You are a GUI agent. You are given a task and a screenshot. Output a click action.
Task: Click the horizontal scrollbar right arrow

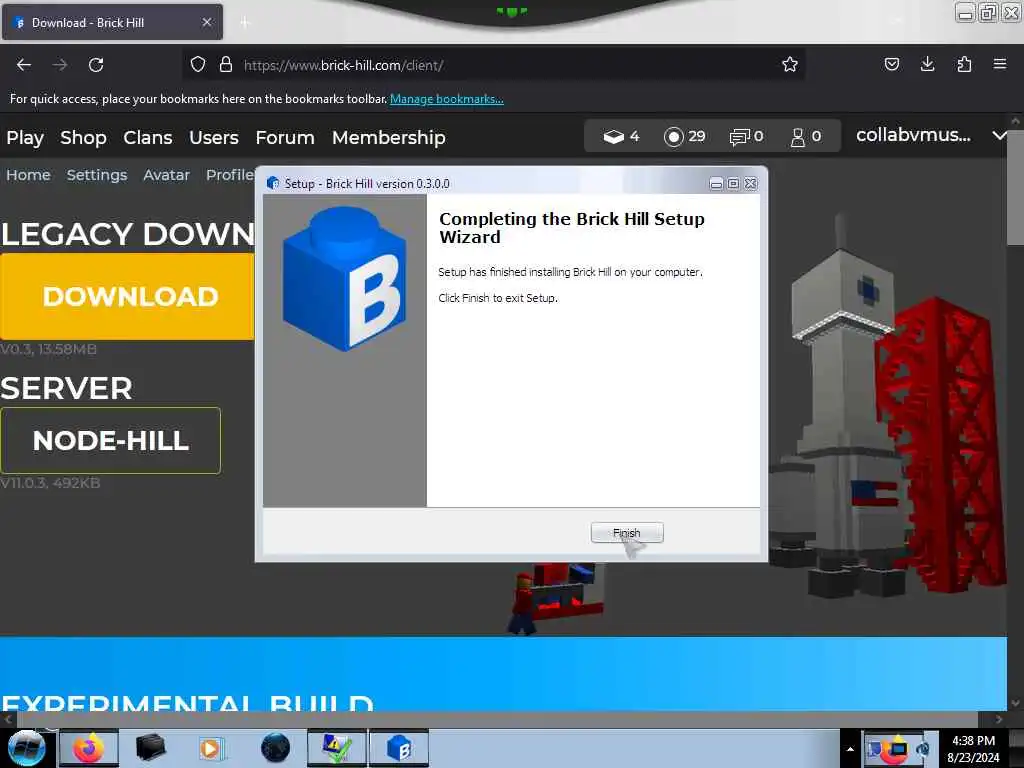tap(998, 719)
